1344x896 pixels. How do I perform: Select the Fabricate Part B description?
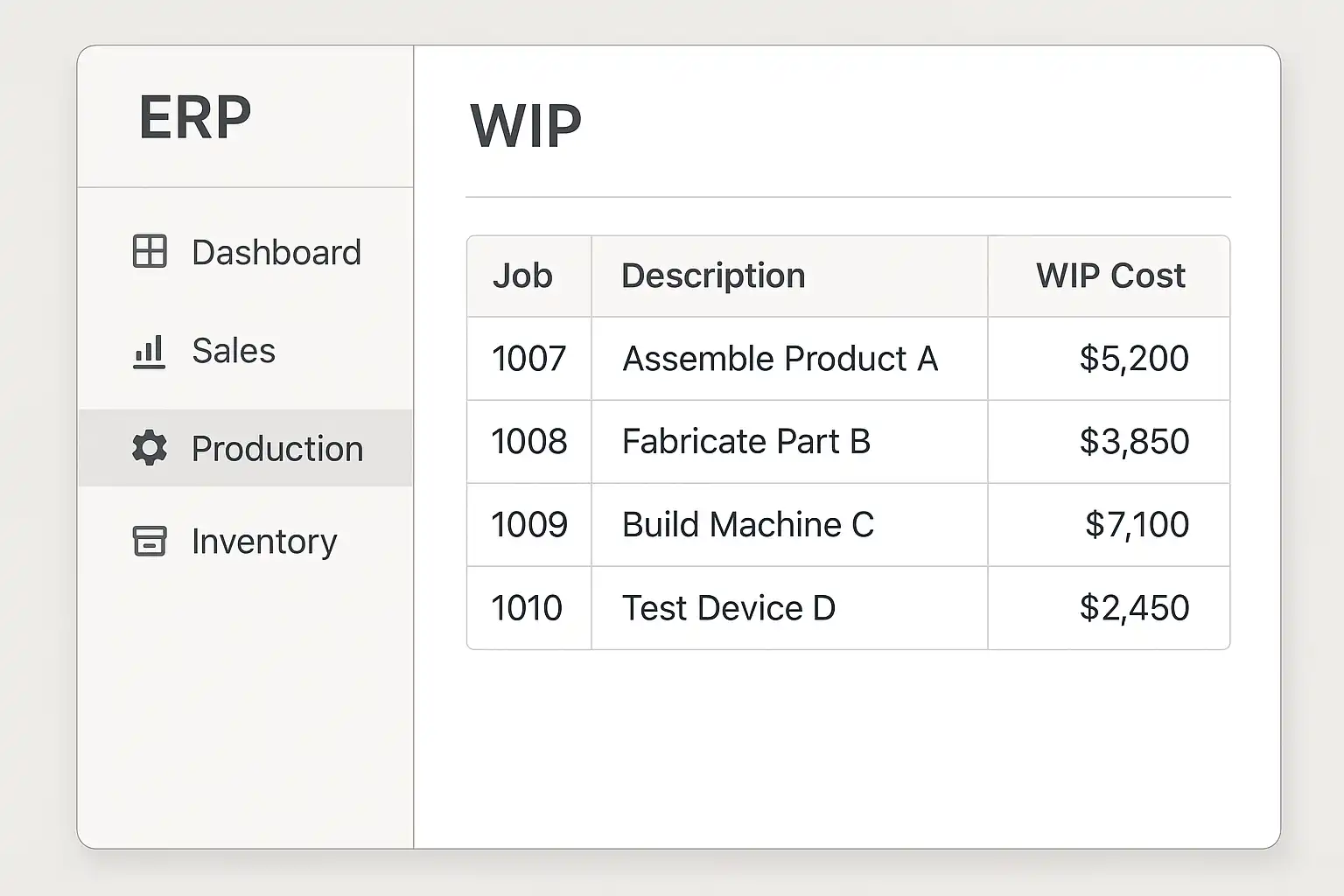tap(745, 442)
